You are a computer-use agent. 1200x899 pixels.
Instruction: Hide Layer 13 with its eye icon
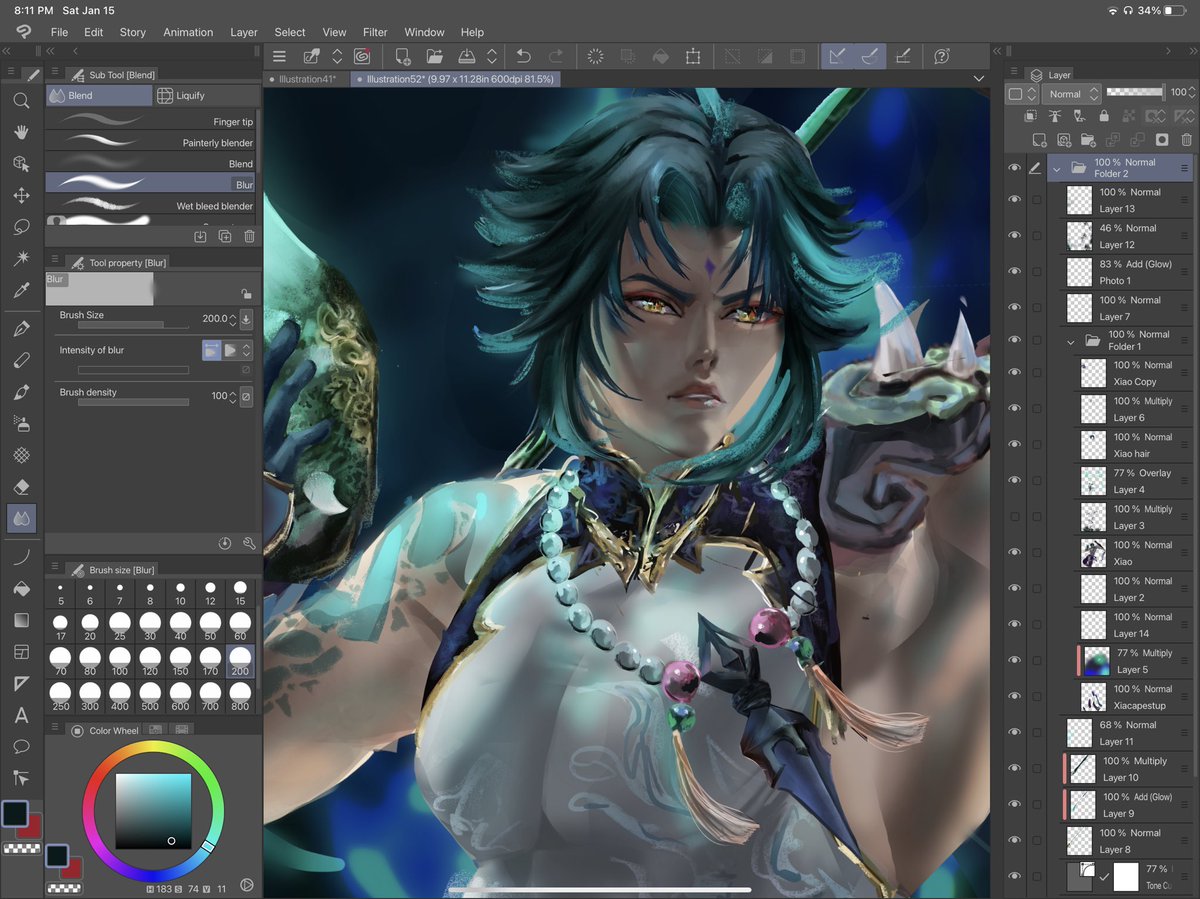[1015, 199]
